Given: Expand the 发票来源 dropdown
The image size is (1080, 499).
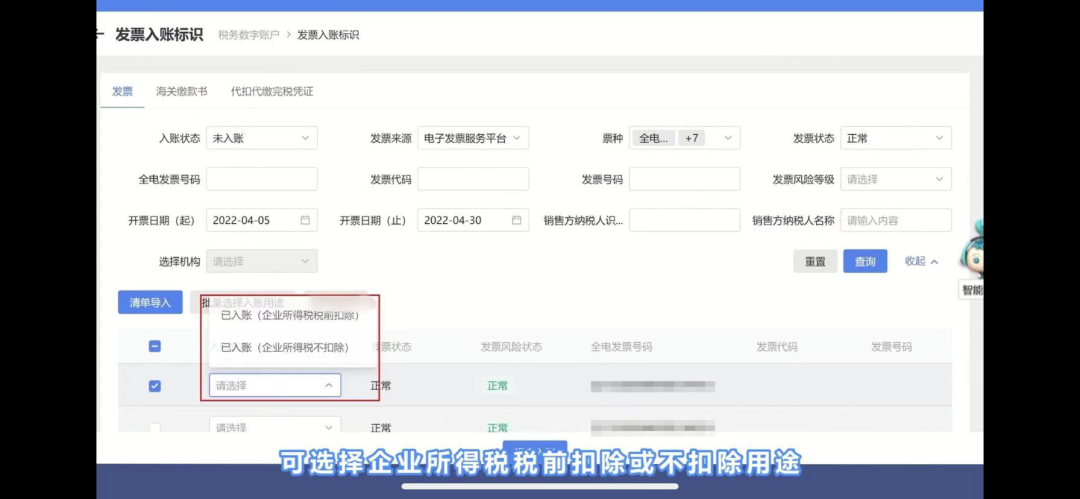Looking at the screenshot, I should click(473, 138).
